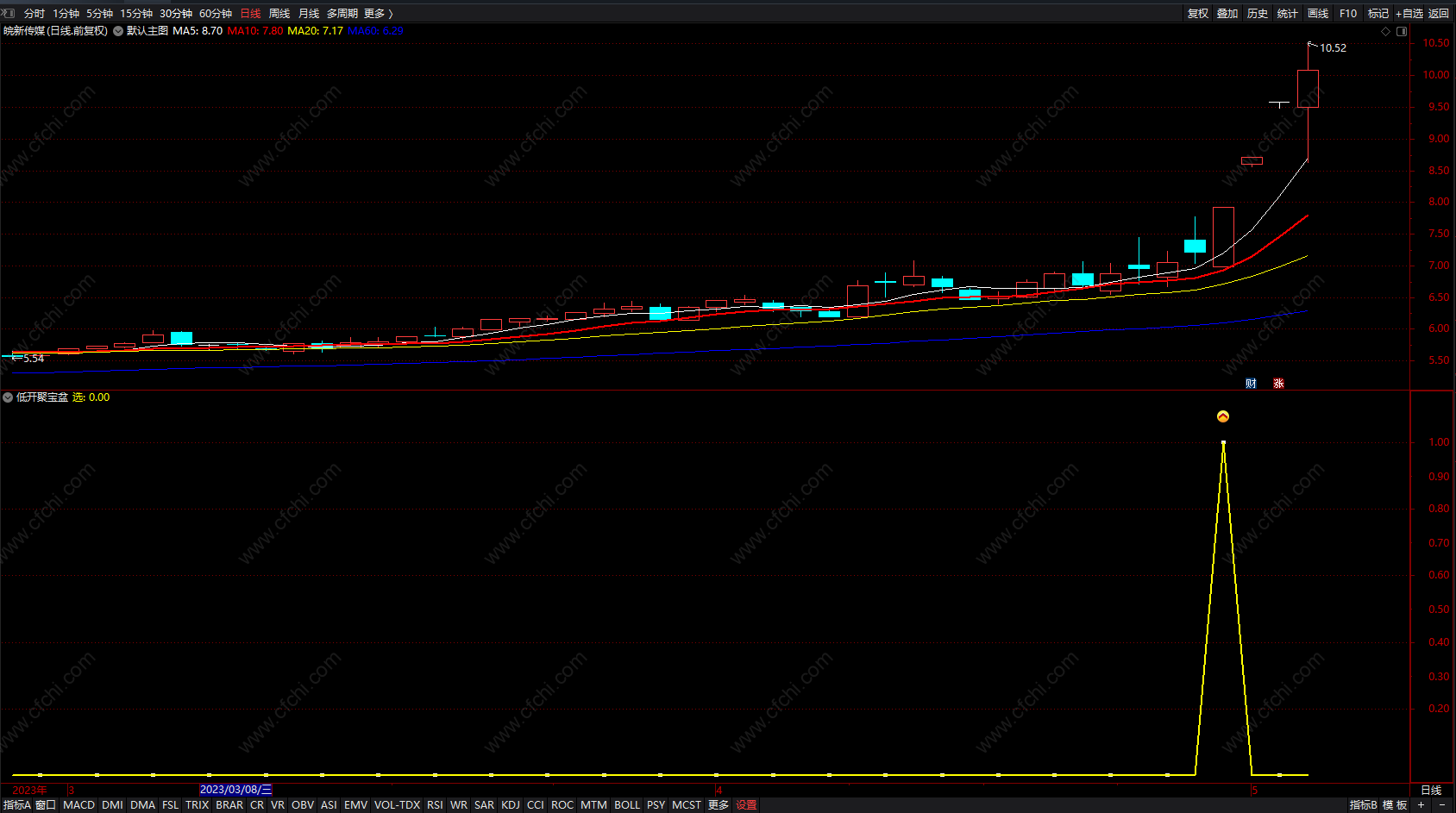The width and height of the screenshot is (1456, 813).
Task: Select the 月线 monthly chart tab
Action: point(309,14)
